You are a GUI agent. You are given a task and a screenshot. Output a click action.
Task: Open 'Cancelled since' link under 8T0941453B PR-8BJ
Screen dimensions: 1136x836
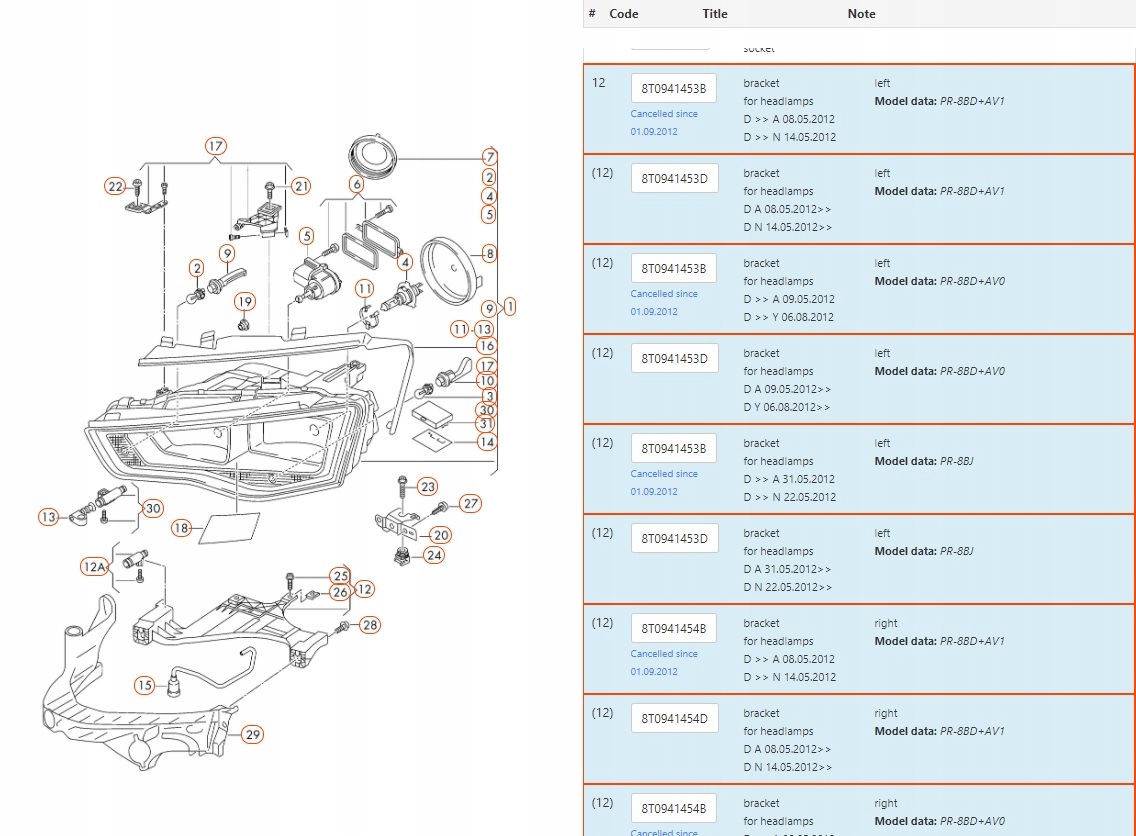coord(664,482)
